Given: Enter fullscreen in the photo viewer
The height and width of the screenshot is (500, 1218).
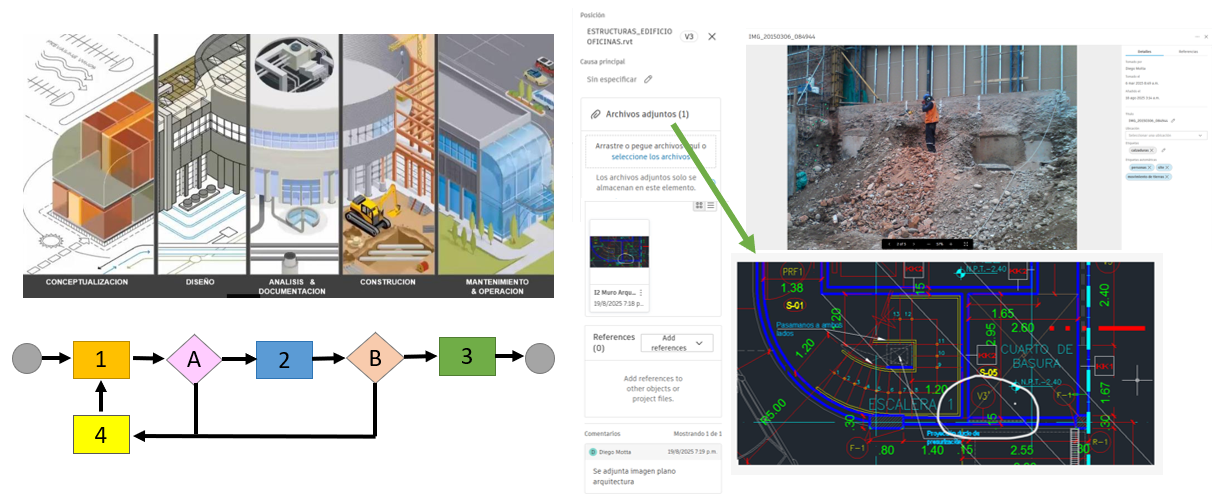Looking at the screenshot, I should click(x=966, y=243).
